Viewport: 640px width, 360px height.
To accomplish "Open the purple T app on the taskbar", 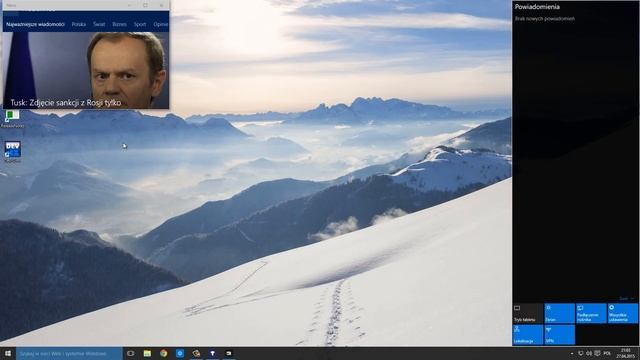I will 213,353.
